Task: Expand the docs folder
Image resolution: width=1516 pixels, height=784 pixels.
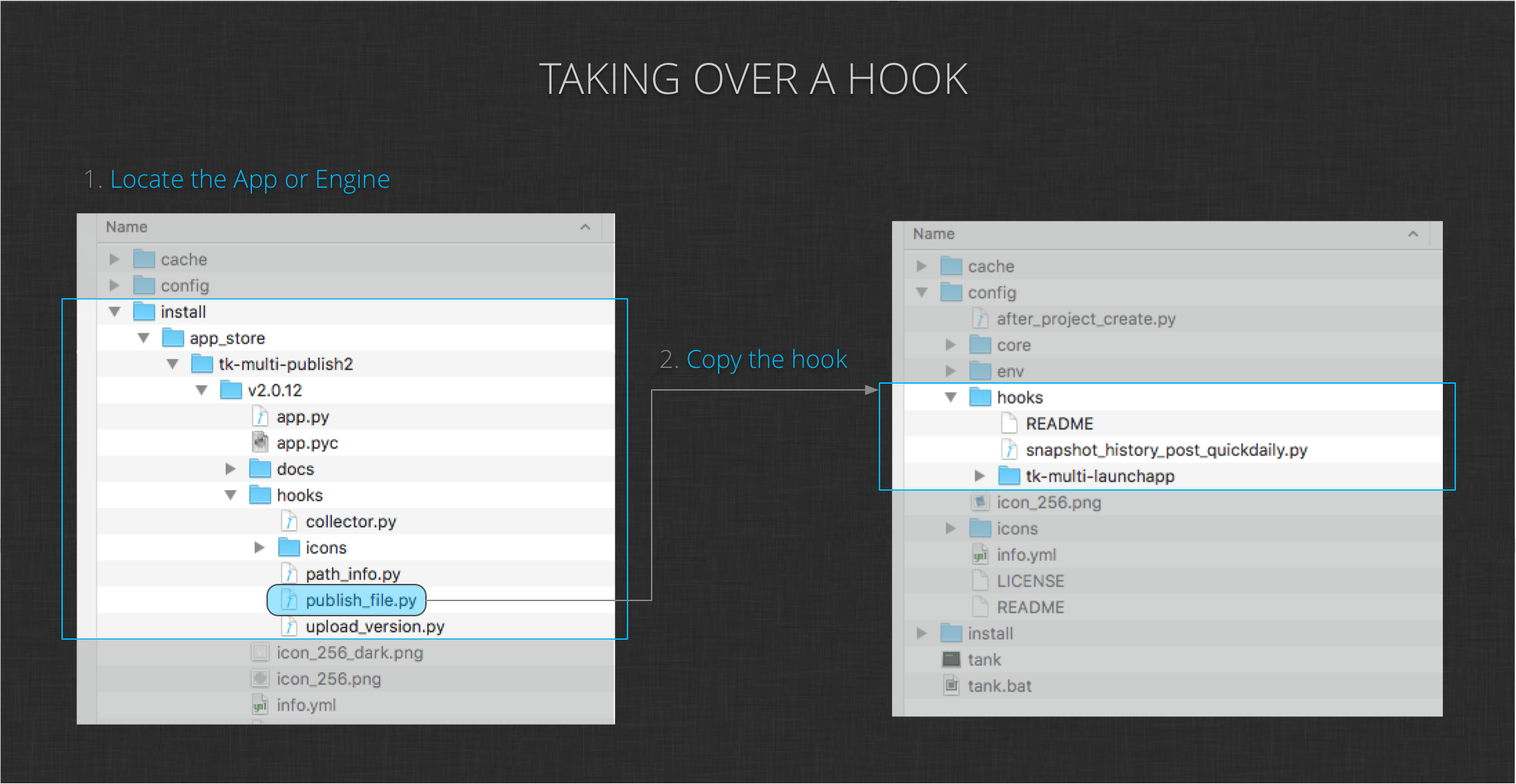Action: click(x=231, y=469)
